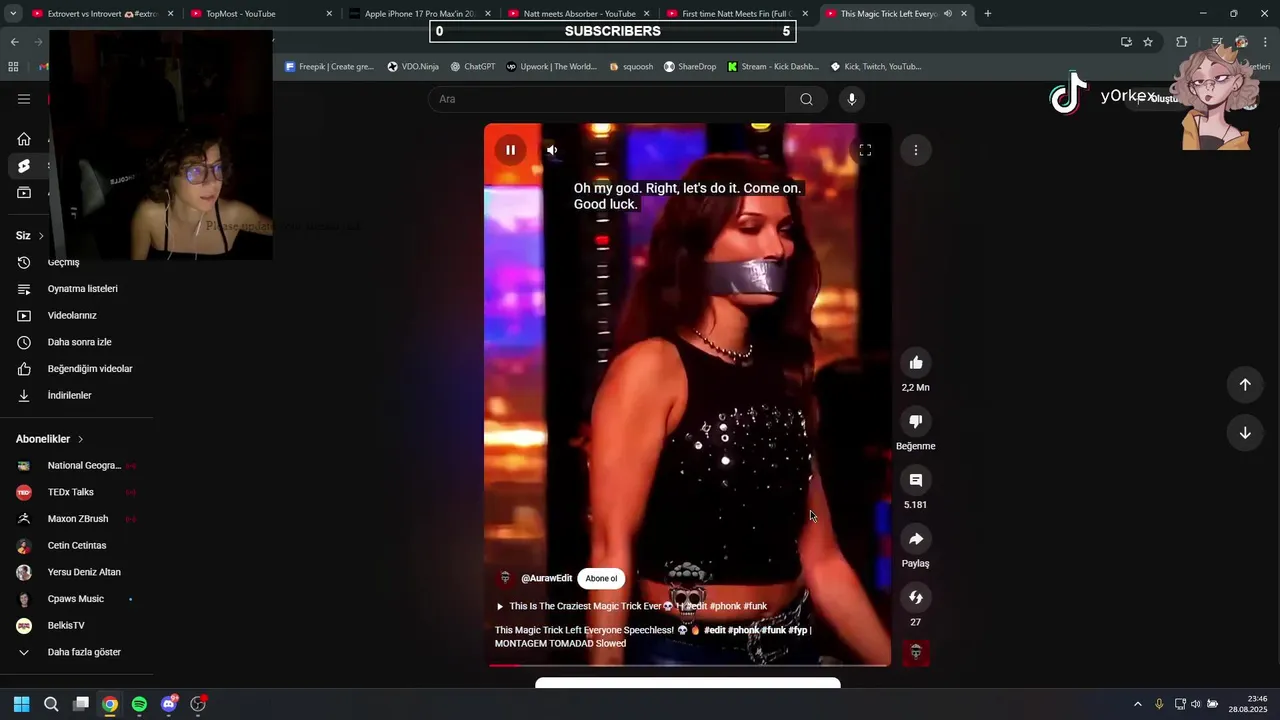
Task: Expand the Siz section chevron
Action: [41, 236]
